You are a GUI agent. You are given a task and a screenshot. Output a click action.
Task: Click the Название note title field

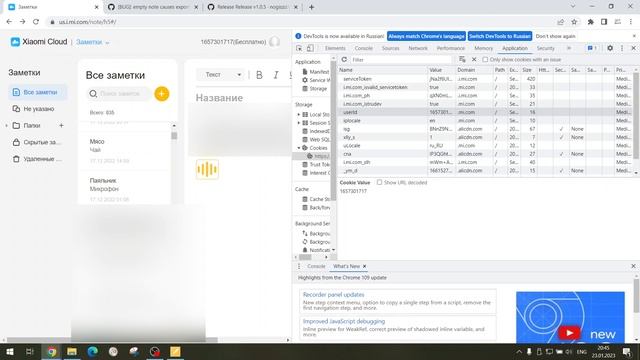(219, 98)
